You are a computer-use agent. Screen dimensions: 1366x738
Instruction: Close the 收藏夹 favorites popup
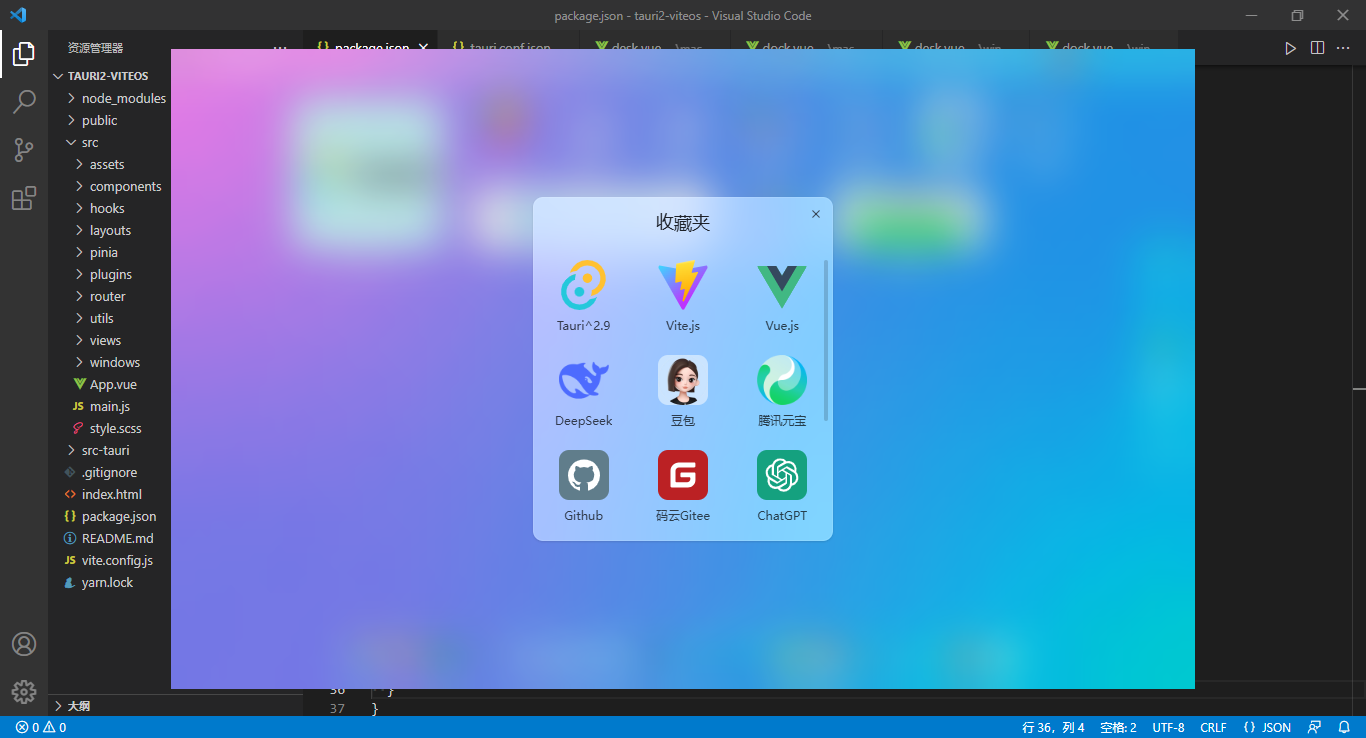coord(816,214)
